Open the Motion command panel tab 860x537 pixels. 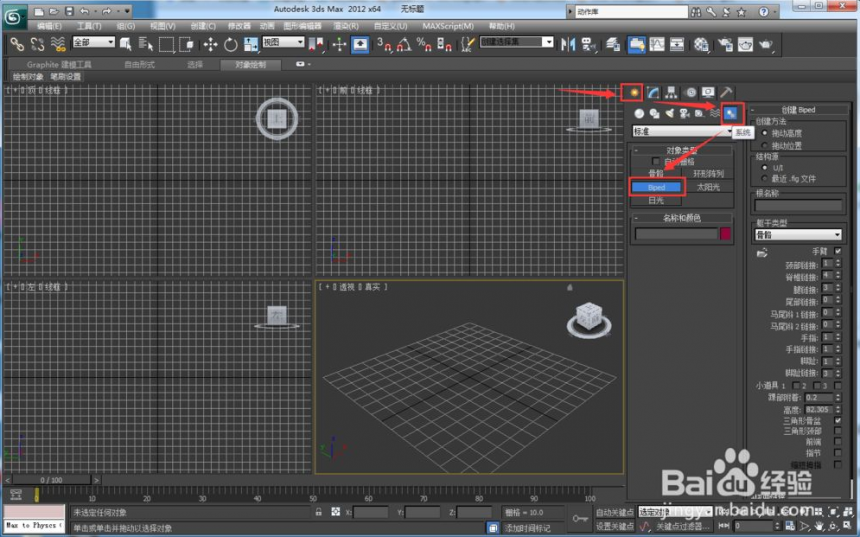(691, 92)
